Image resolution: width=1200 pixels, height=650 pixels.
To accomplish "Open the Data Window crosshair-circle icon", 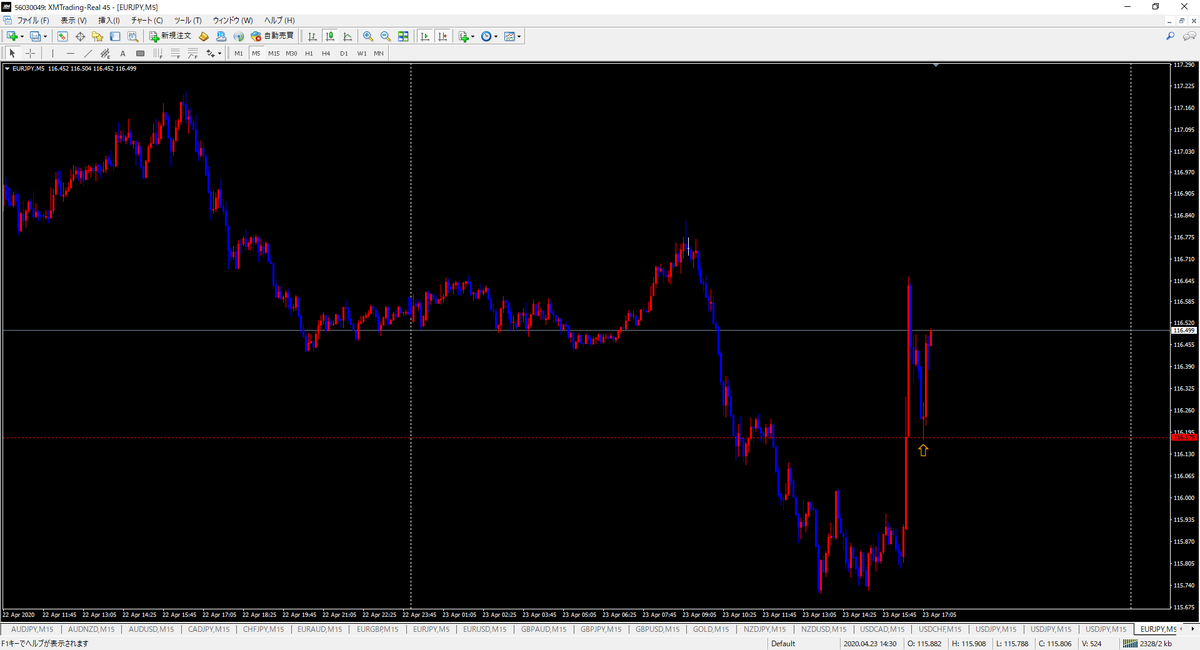I will pyautogui.click(x=80, y=36).
